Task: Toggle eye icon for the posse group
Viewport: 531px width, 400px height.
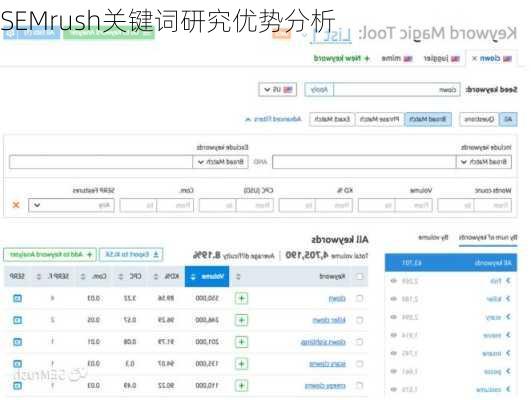Action: (x=394, y=371)
